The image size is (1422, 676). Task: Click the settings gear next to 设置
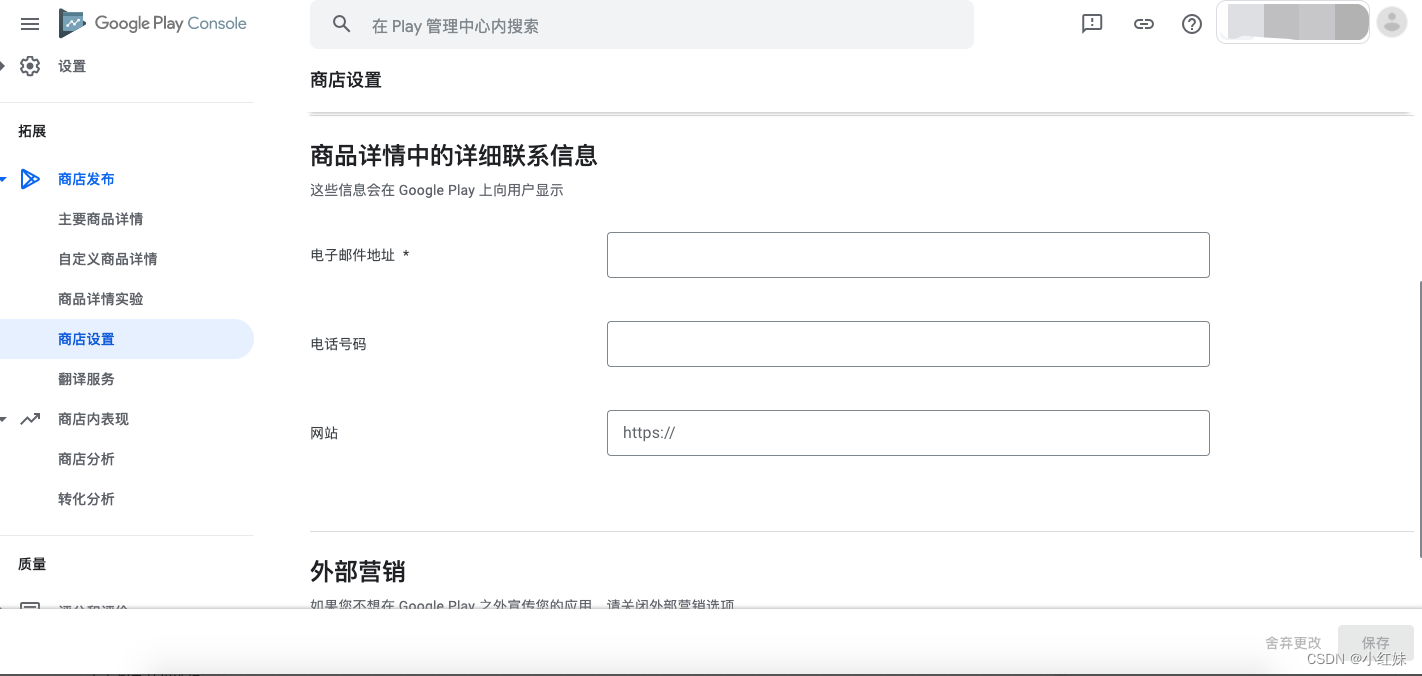tap(30, 65)
